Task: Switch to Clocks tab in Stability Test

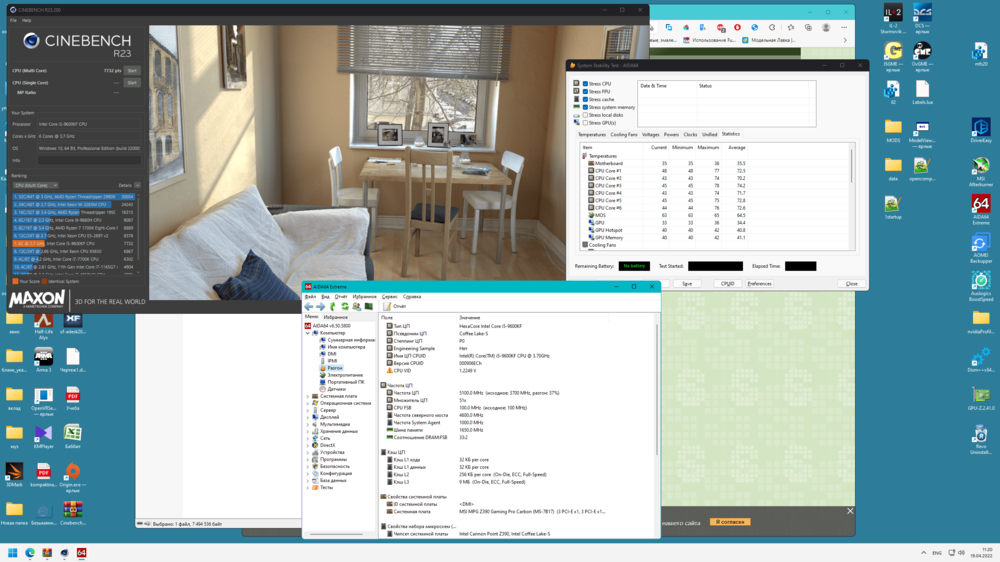Action: click(x=690, y=135)
